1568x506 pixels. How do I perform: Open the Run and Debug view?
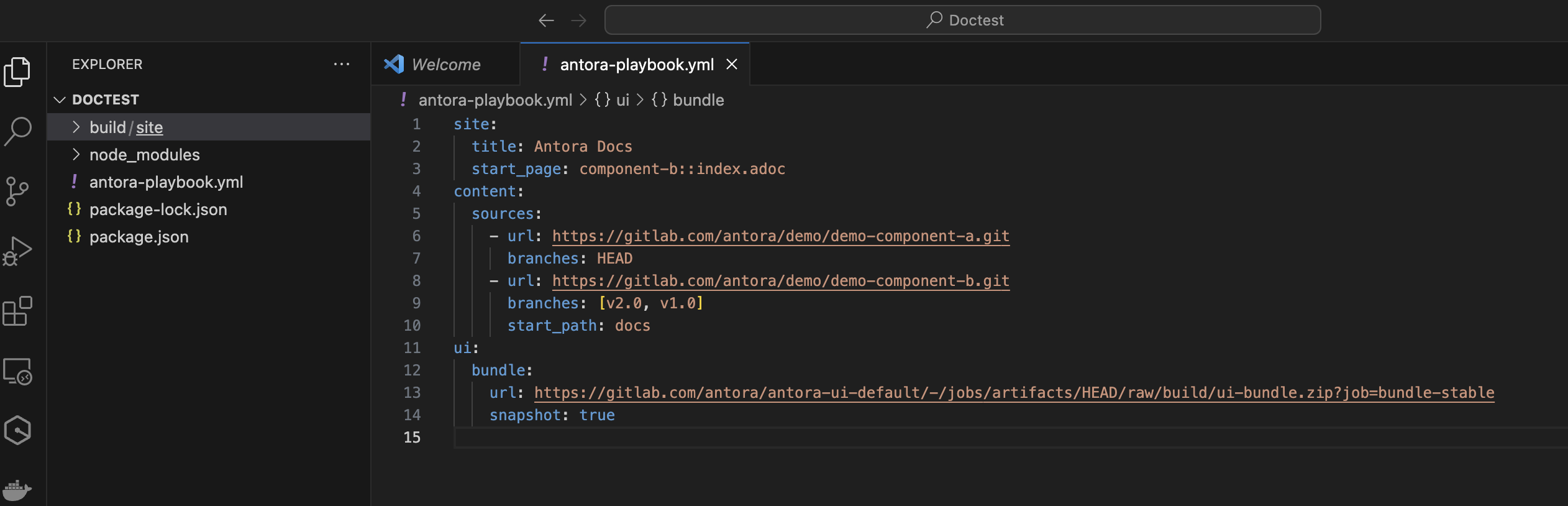pyautogui.click(x=17, y=251)
